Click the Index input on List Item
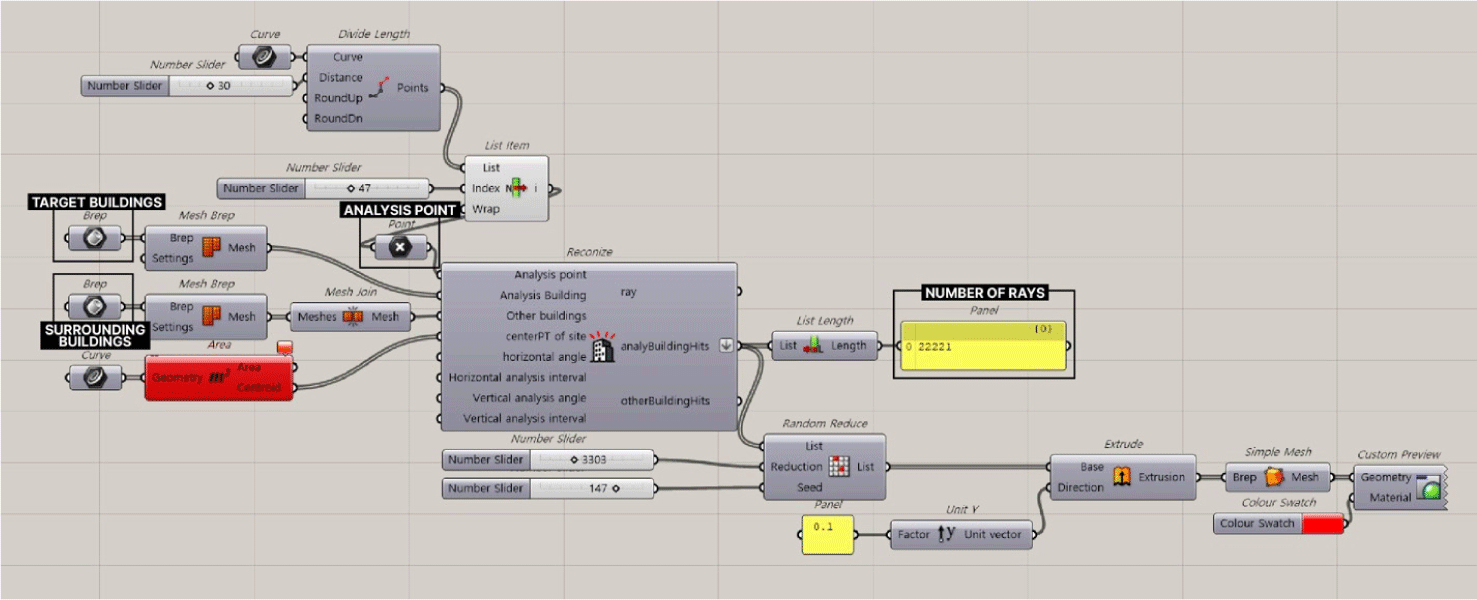1477x600 pixels. pyautogui.click(x=486, y=188)
